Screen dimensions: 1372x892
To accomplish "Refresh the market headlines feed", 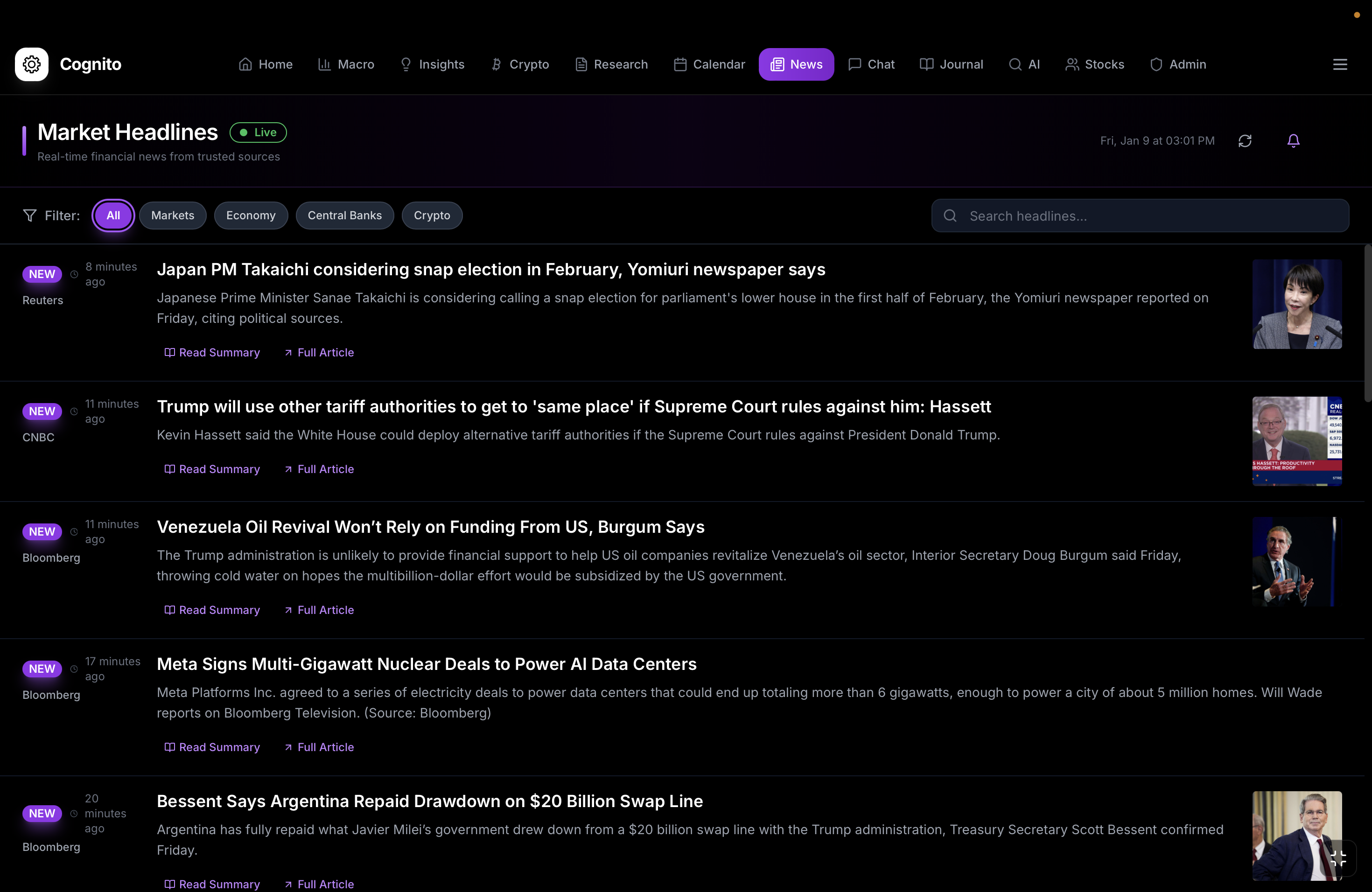I will 1246,140.
